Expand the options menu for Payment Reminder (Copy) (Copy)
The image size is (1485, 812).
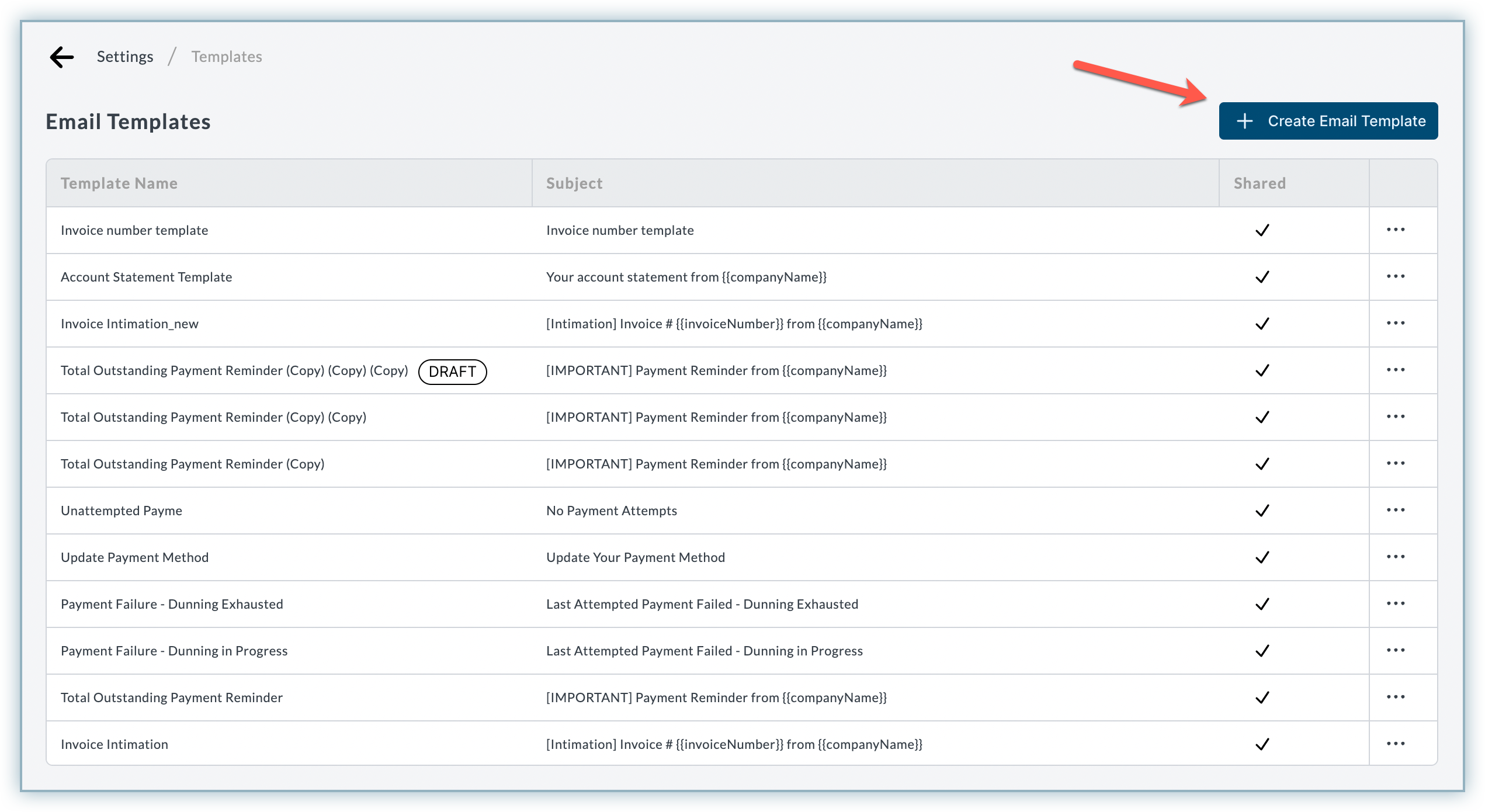pyautogui.click(x=1396, y=417)
